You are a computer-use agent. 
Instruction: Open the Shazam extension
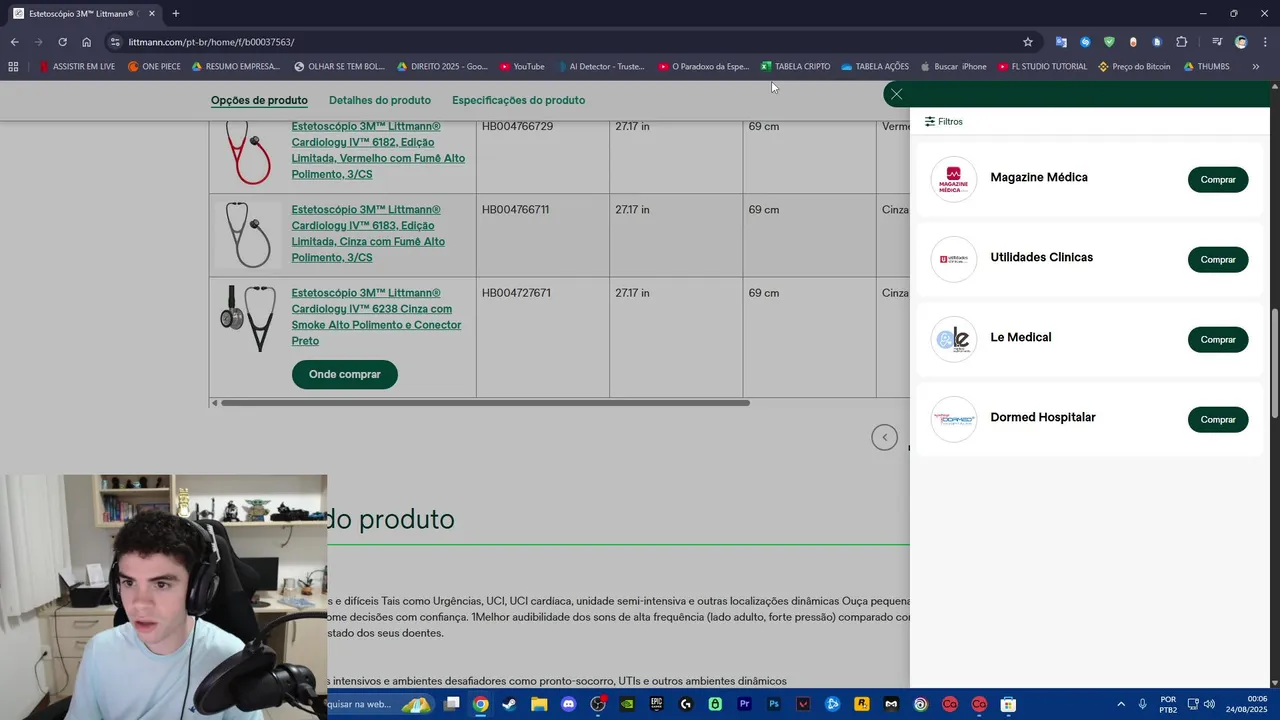tap(1085, 42)
